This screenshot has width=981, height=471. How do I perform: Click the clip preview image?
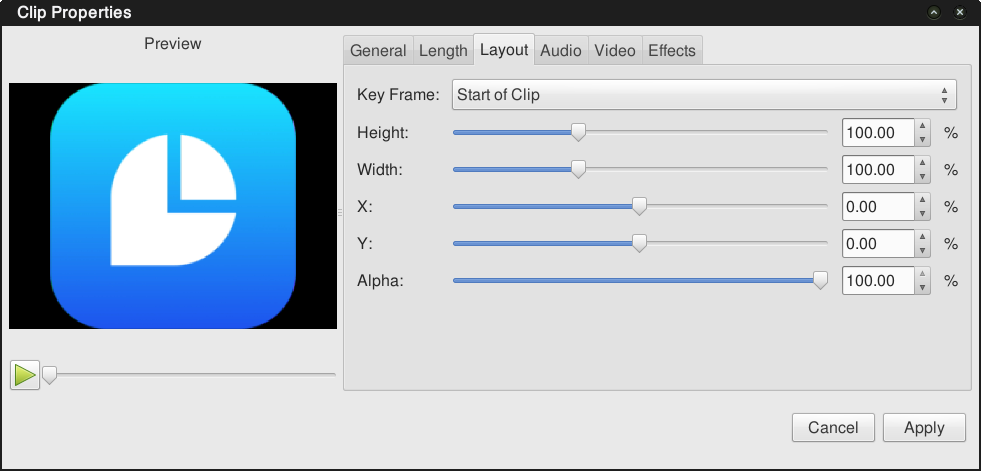click(173, 206)
